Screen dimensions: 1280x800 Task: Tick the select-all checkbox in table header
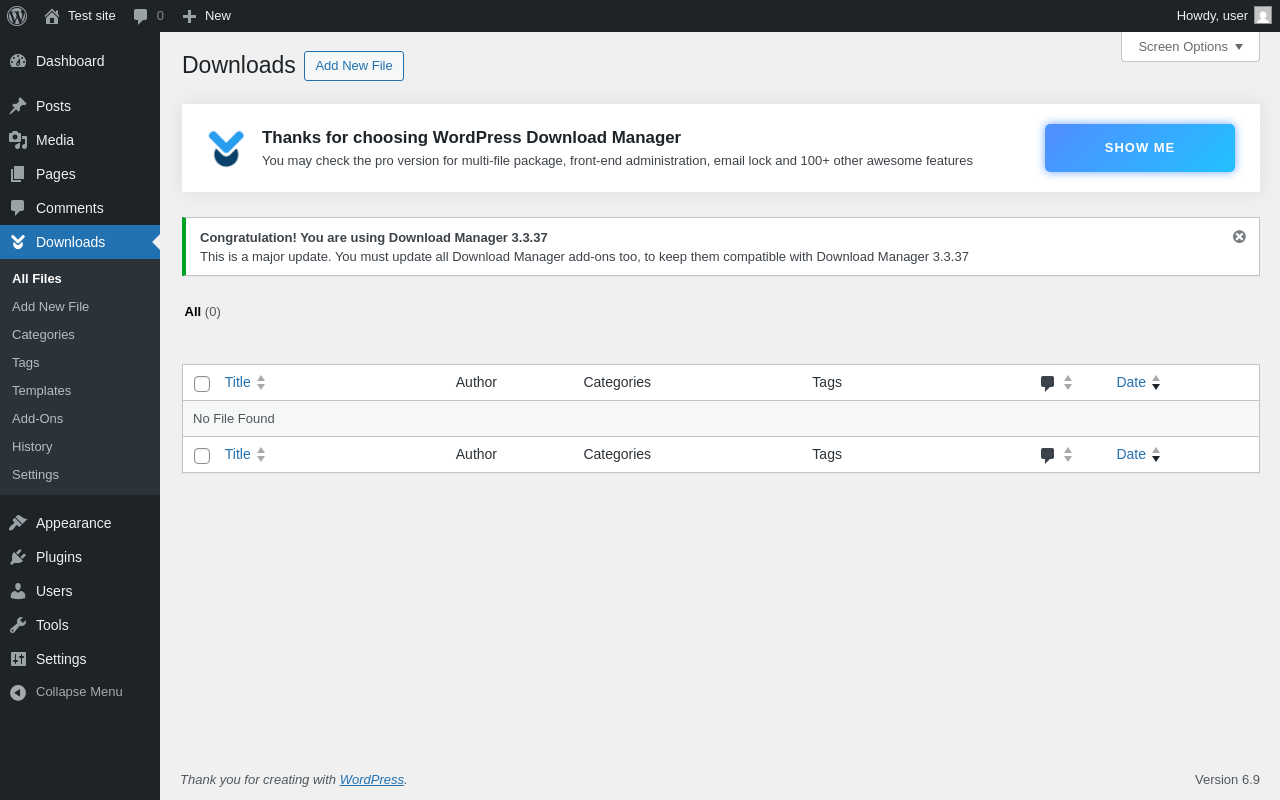coord(202,384)
